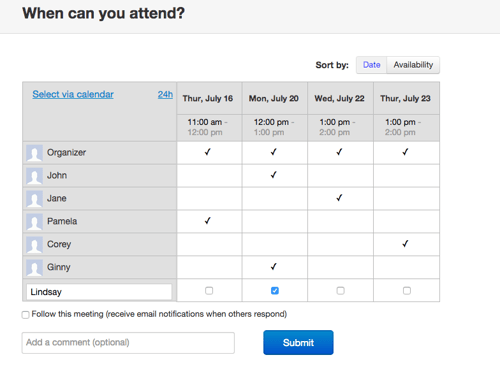Screen dimensions: 500x369
Task: Click the Corey name
Action: coord(59,244)
